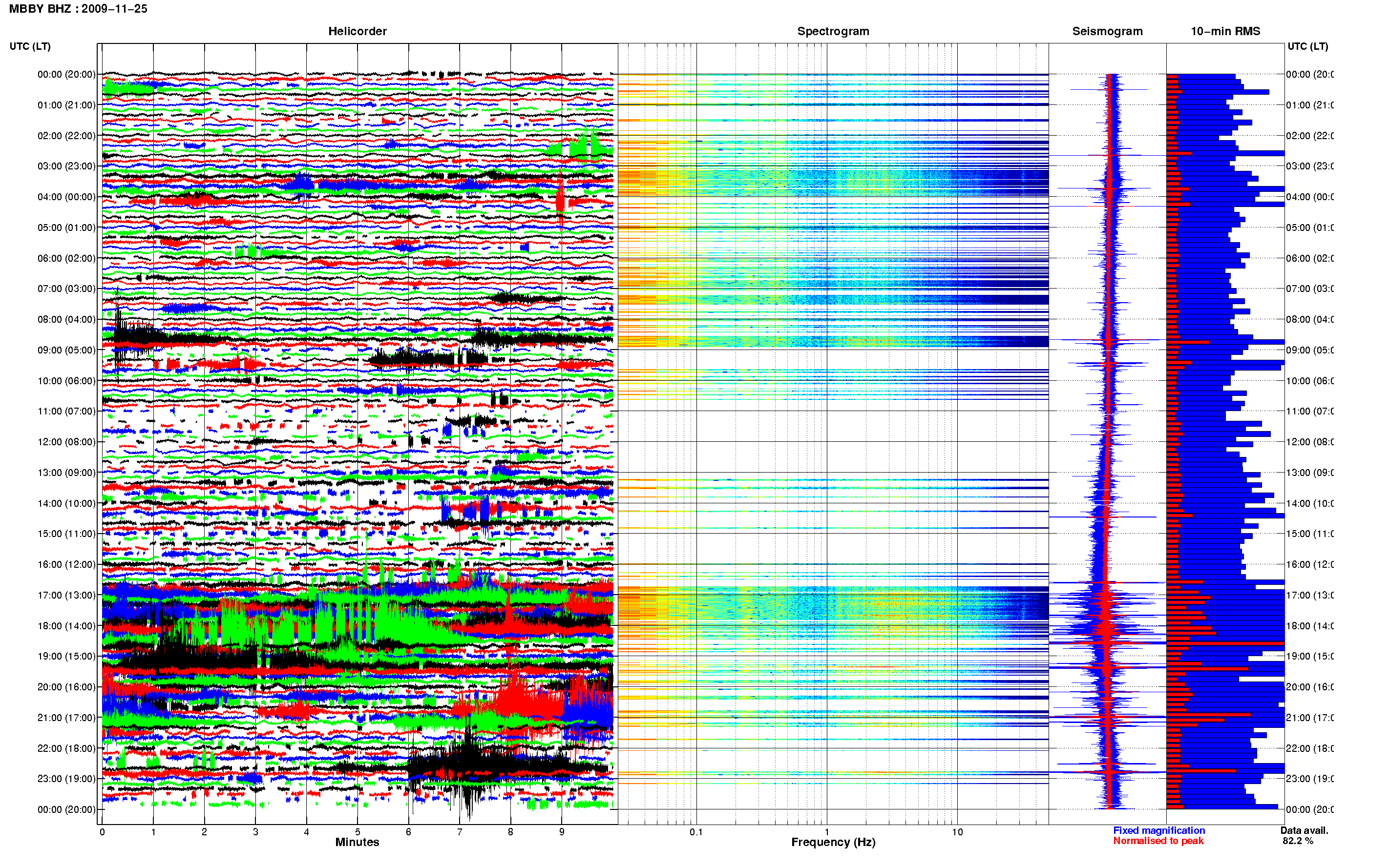Click the left '02:00 (22:00)' time label
This screenshot has height=868, width=1389.
tap(66, 136)
